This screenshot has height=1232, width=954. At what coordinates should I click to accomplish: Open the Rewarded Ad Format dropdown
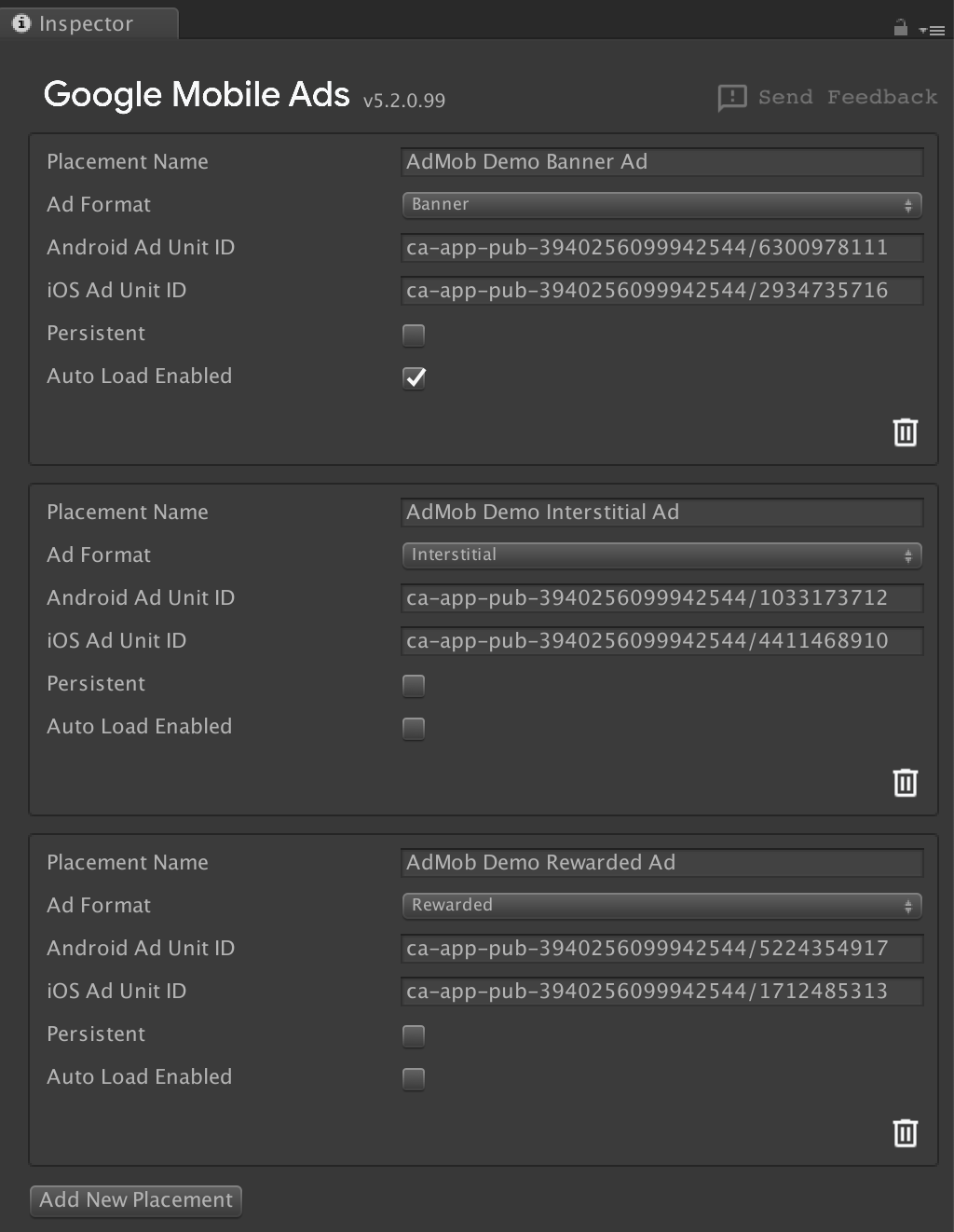pyautogui.click(x=661, y=906)
